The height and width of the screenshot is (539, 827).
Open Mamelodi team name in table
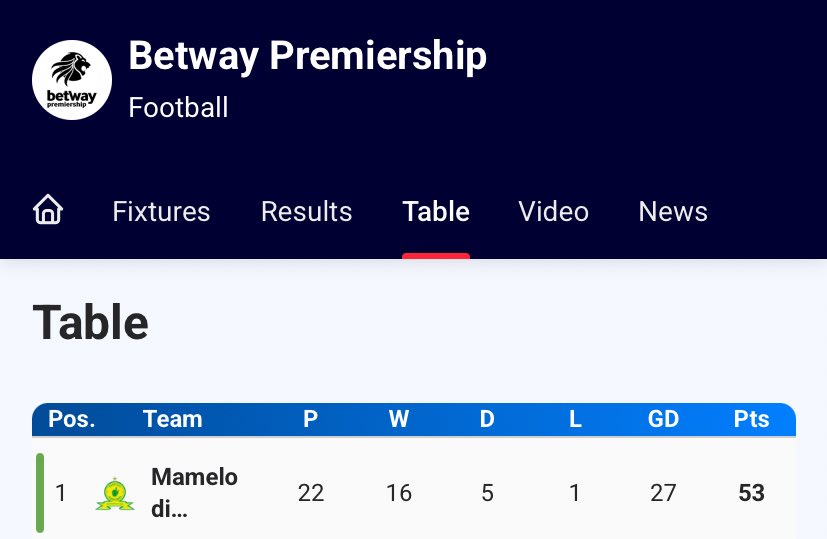pyautogui.click(x=194, y=493)
